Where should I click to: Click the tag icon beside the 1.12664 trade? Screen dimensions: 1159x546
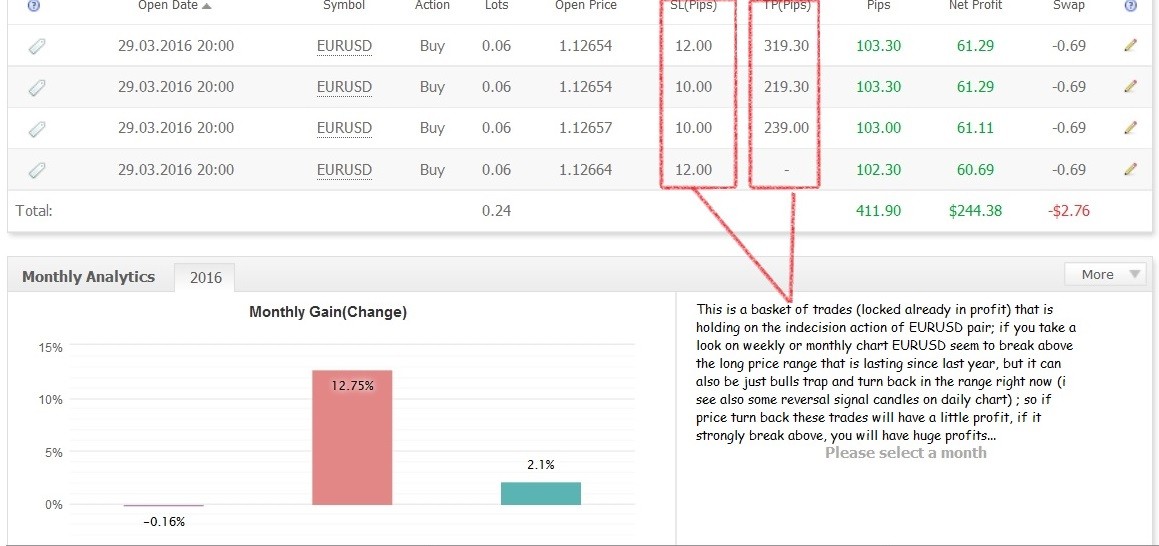pyautogui.click(x=36, y=169)
